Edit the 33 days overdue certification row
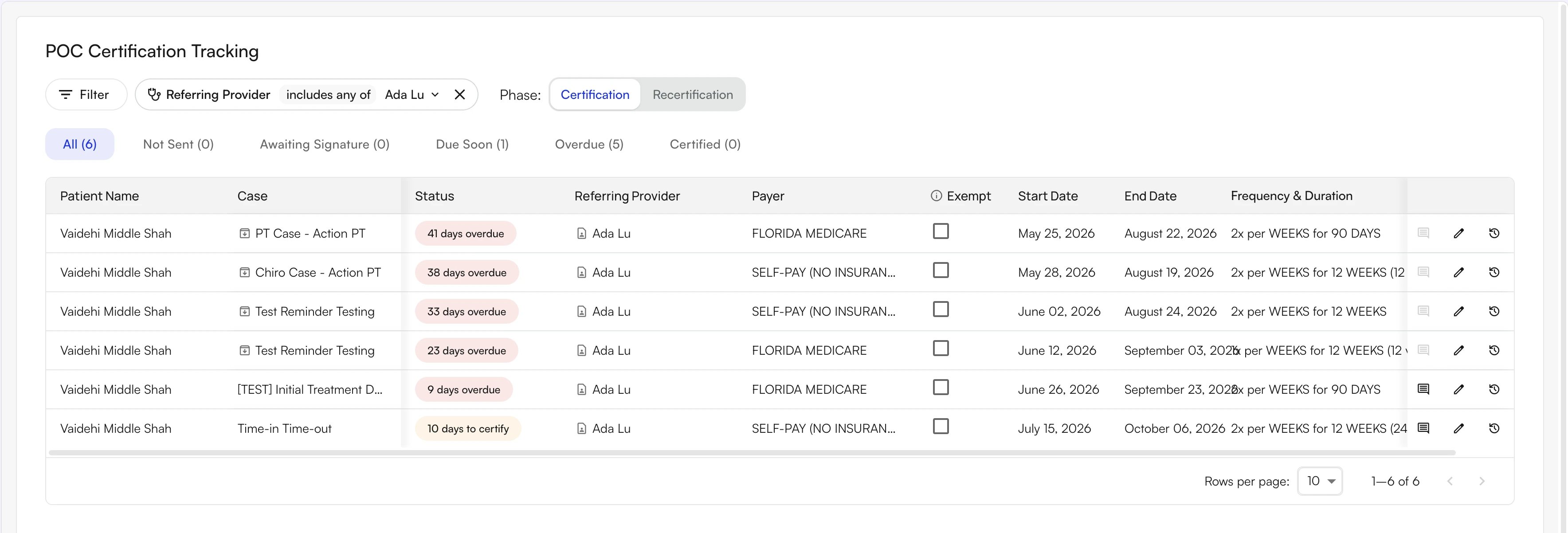The height and width of the screenshot is (533, 1568). (1458, 311)
